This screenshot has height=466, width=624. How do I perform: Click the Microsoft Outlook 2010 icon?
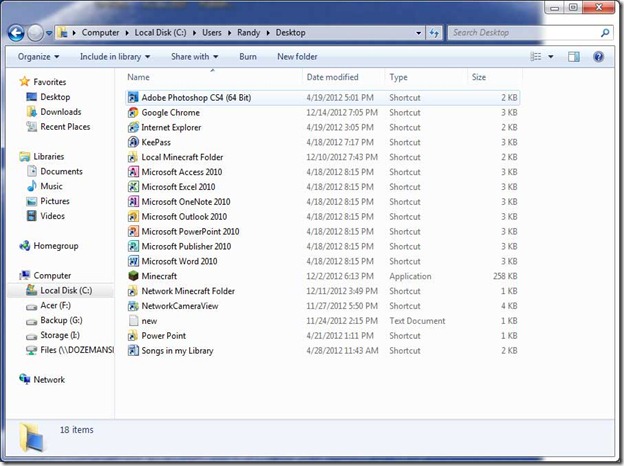tap(133, 216)
